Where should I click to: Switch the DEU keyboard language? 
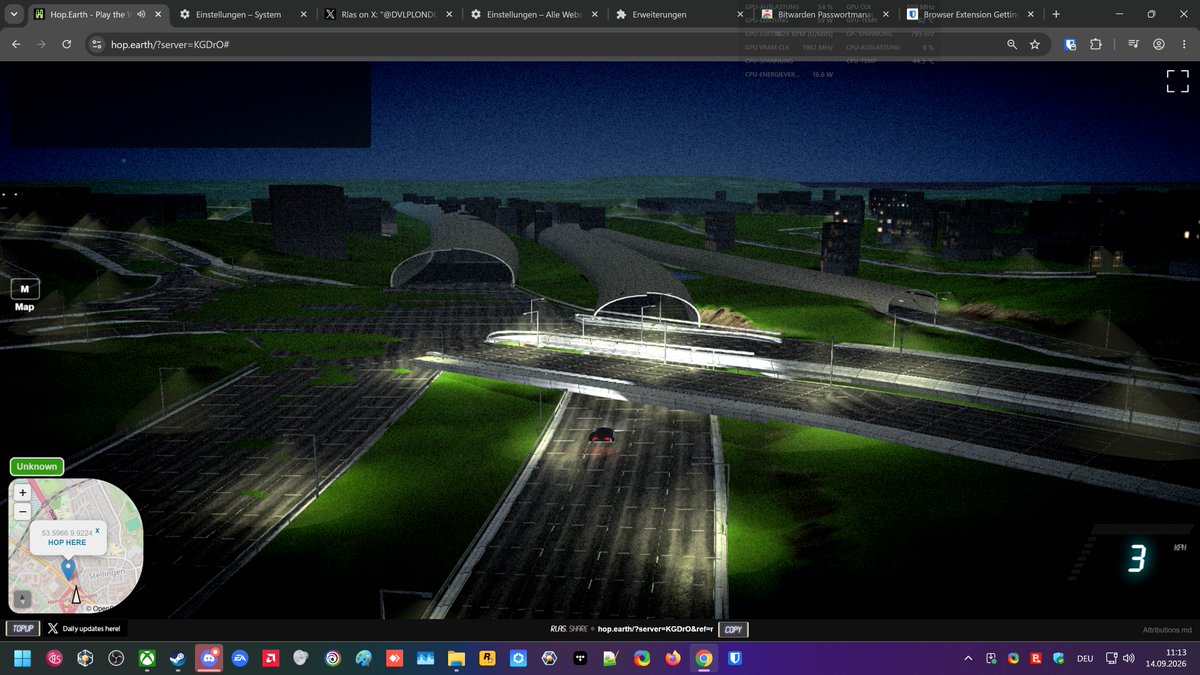tap(1084, 658)
